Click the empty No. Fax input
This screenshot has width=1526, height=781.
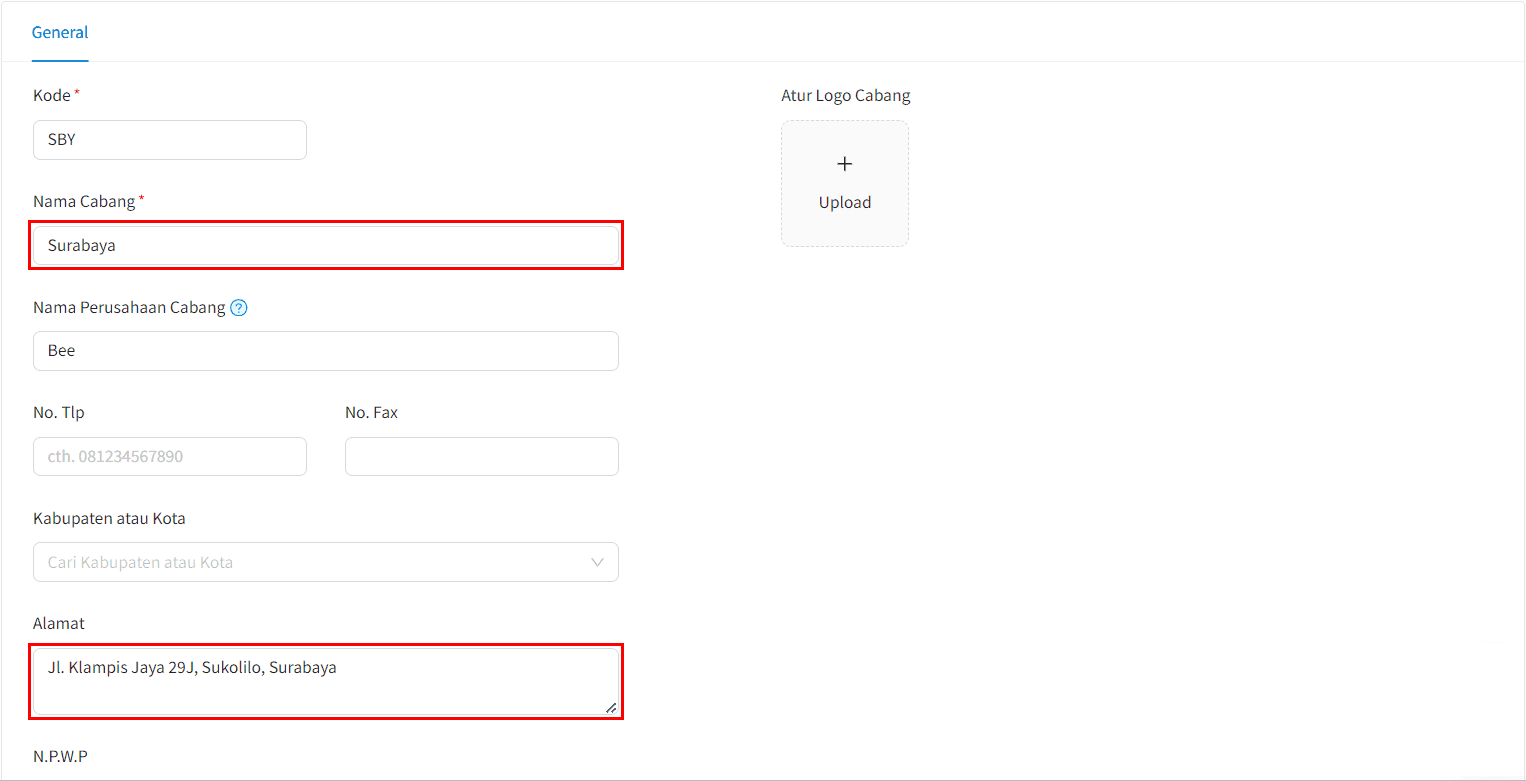pyautogui.click(x=482, y=456)
